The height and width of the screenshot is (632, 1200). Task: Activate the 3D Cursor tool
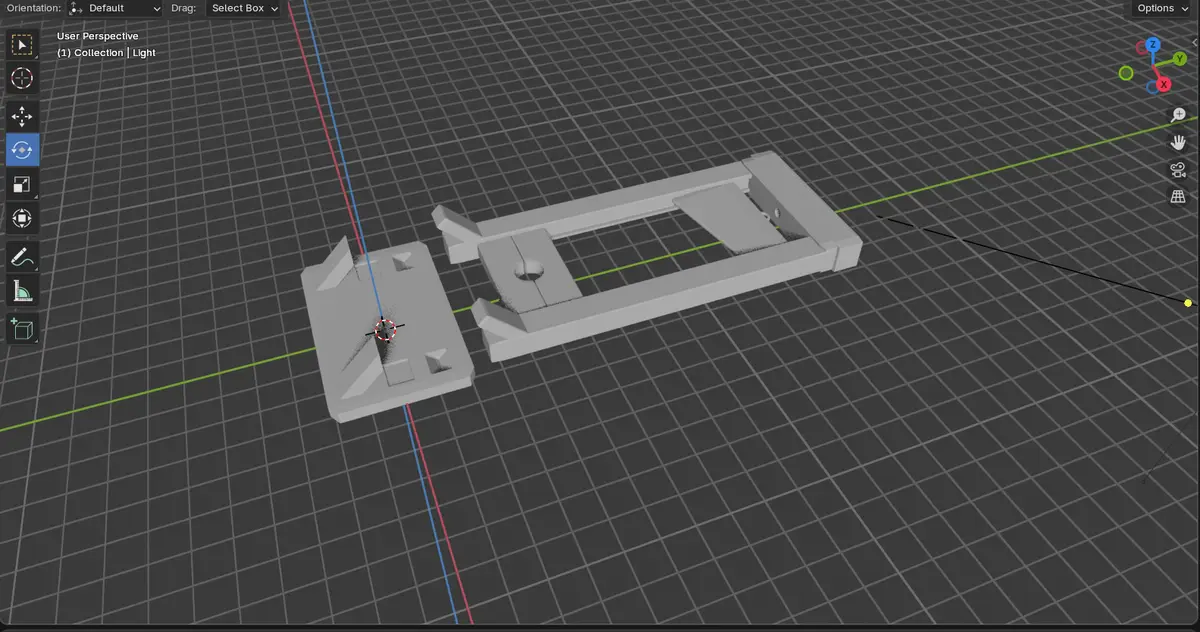pos(22,78)
